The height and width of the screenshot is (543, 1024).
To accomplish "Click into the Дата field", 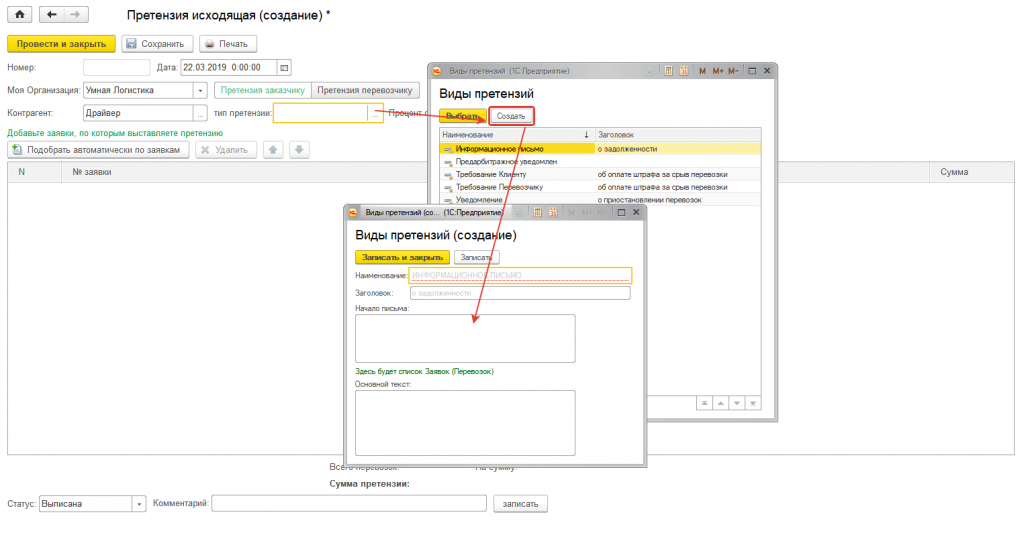I will (x=229, y=67).
